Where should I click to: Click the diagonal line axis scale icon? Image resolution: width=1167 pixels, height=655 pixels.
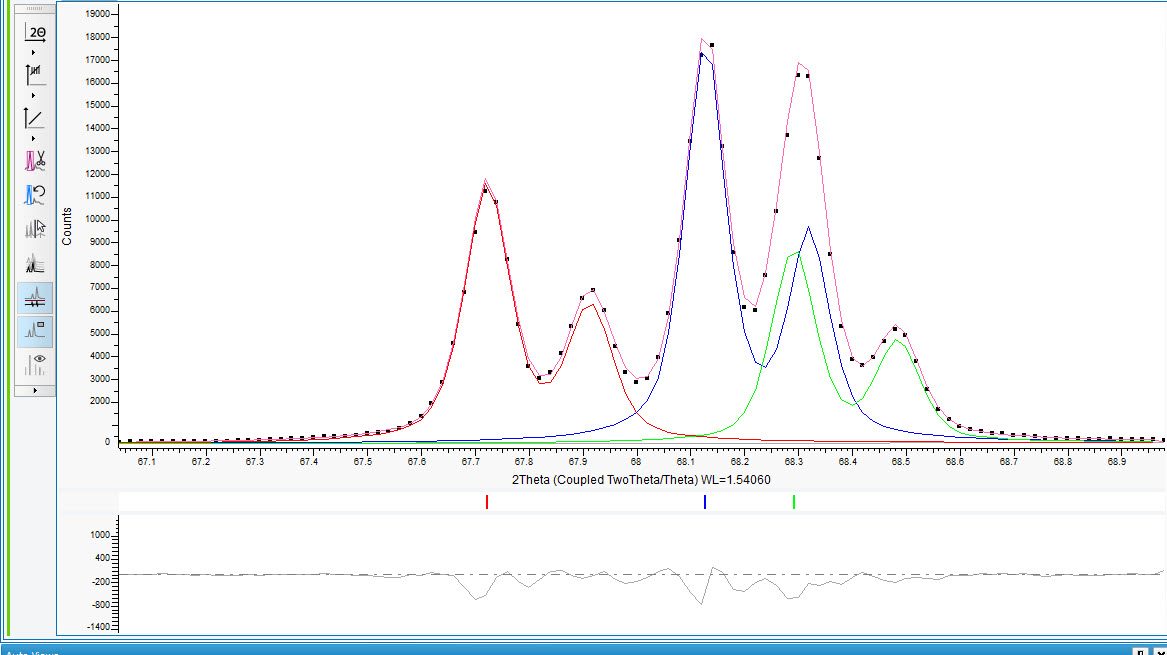point(35,118)
